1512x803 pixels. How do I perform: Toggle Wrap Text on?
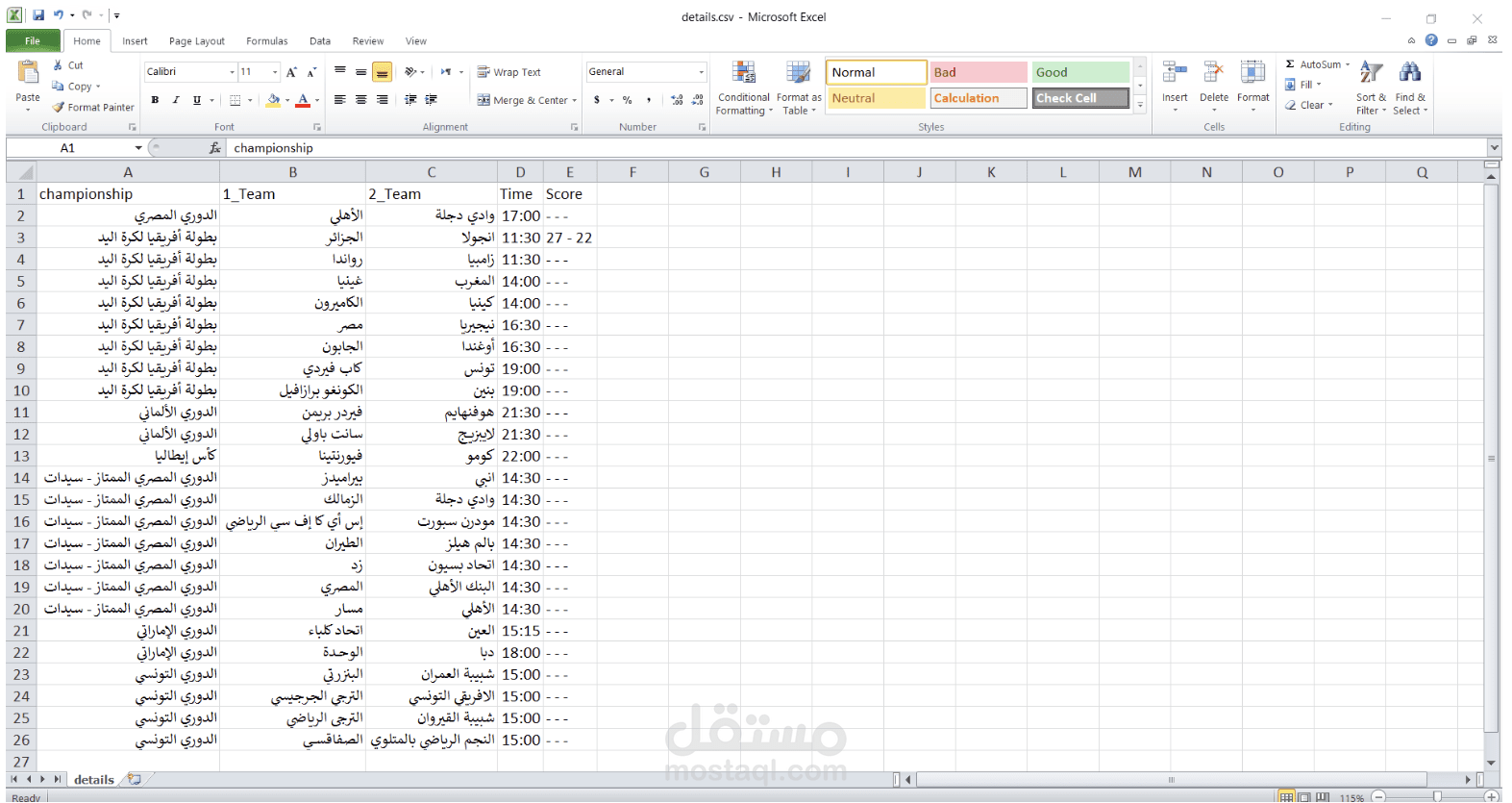click(509, 72)
